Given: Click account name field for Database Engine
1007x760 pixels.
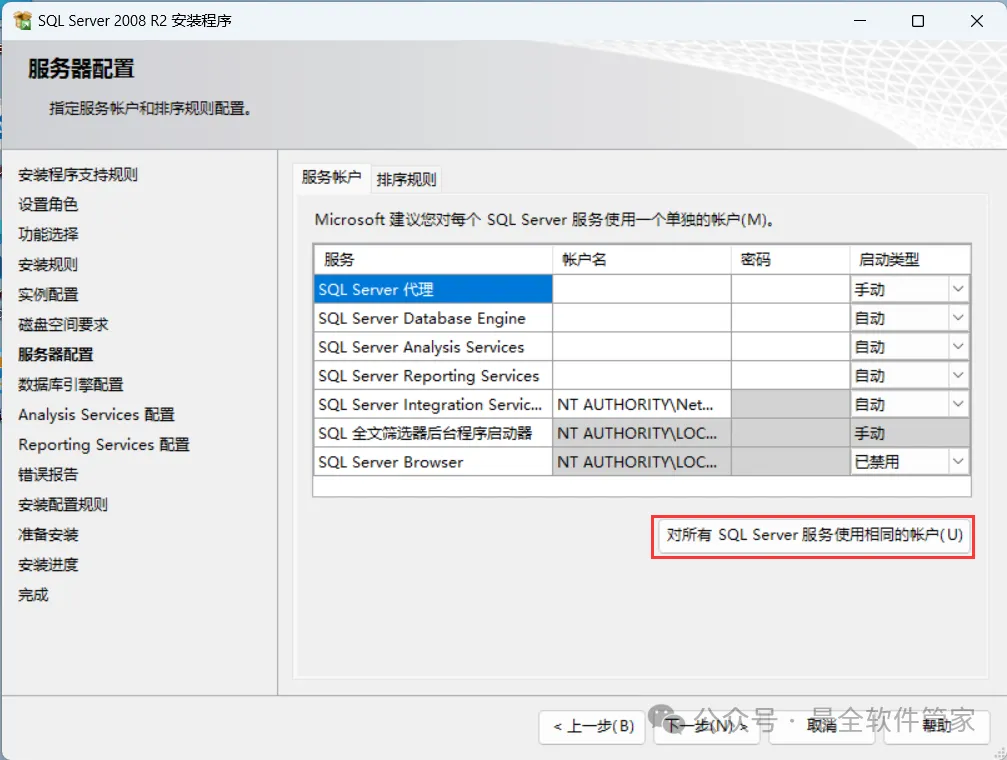Looking at the screenshot, I should point(642,318).
